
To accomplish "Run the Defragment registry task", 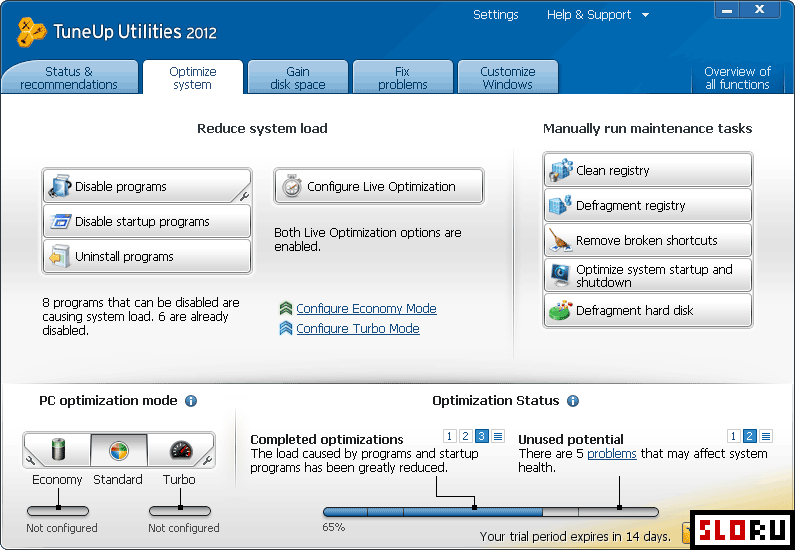I will 648,205.
